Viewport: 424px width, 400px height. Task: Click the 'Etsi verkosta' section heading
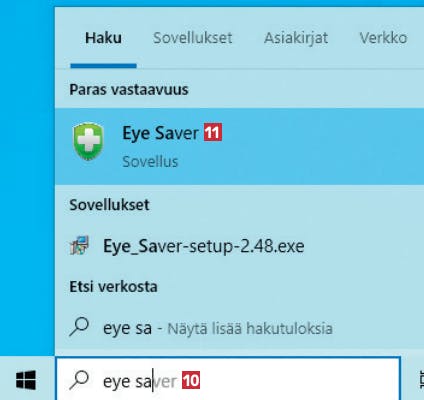113,287
